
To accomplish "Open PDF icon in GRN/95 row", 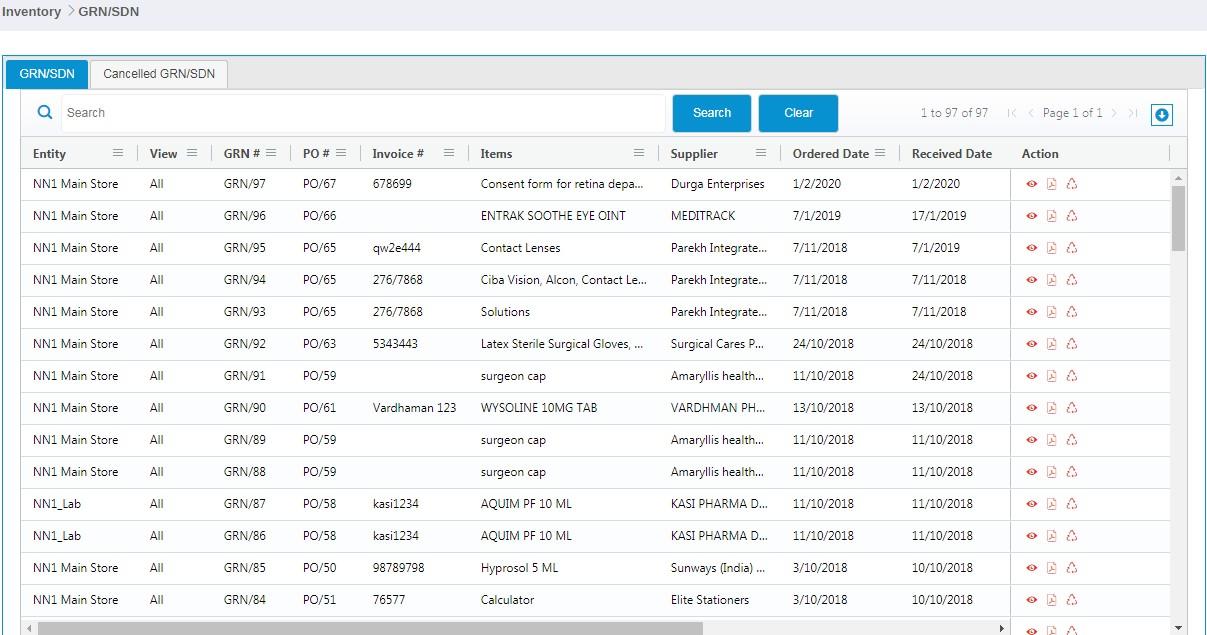I will (x=1052, y=248).
